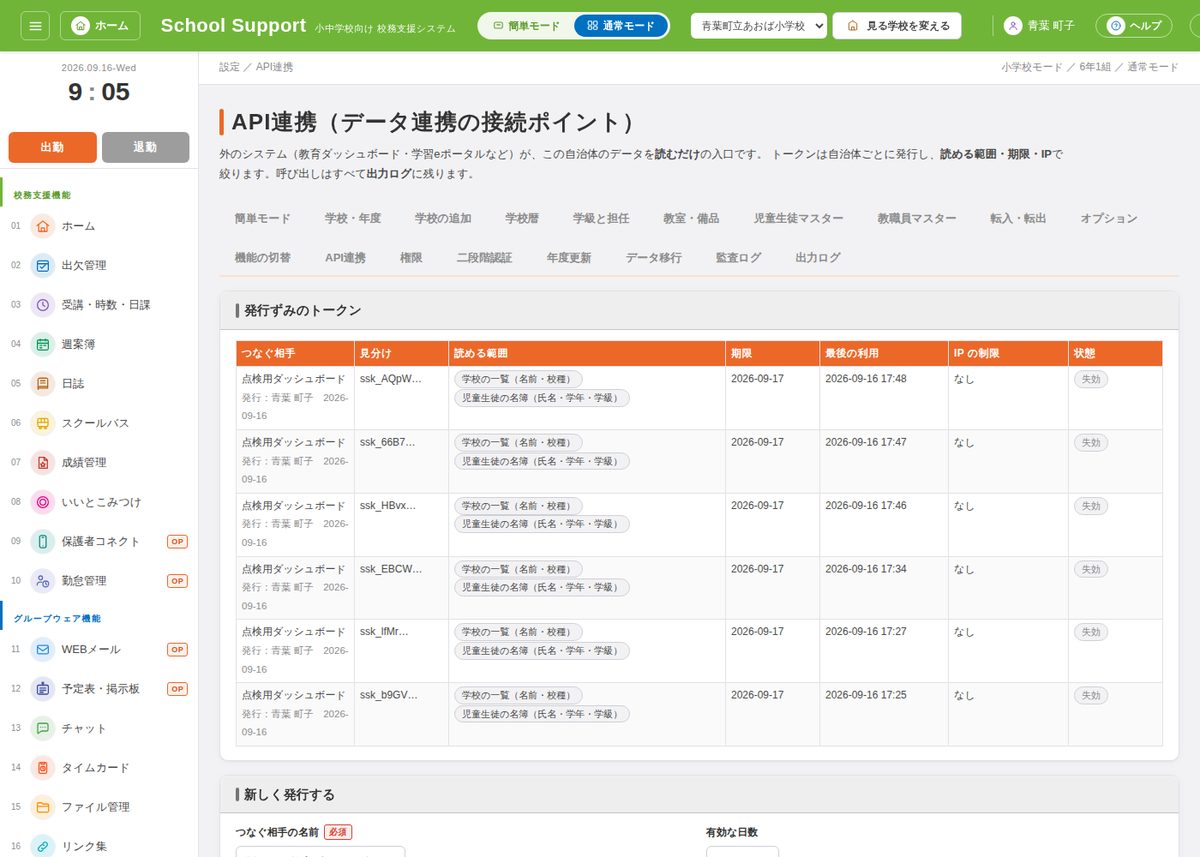Image resolution: width=1200 pixels, height=857 pixels.
Task: Open タイムカード sidebar icon
Action: [43, 768]
